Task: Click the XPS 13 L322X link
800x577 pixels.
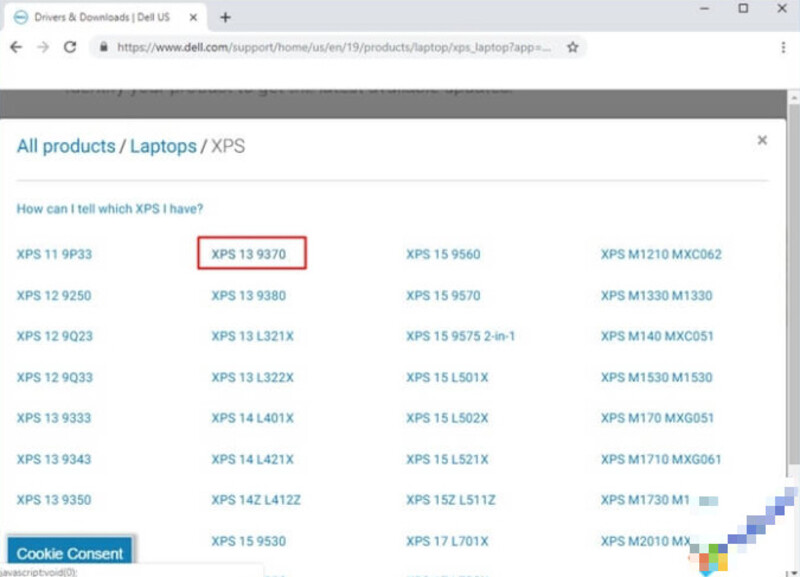Action: click(x=253, y=378)
